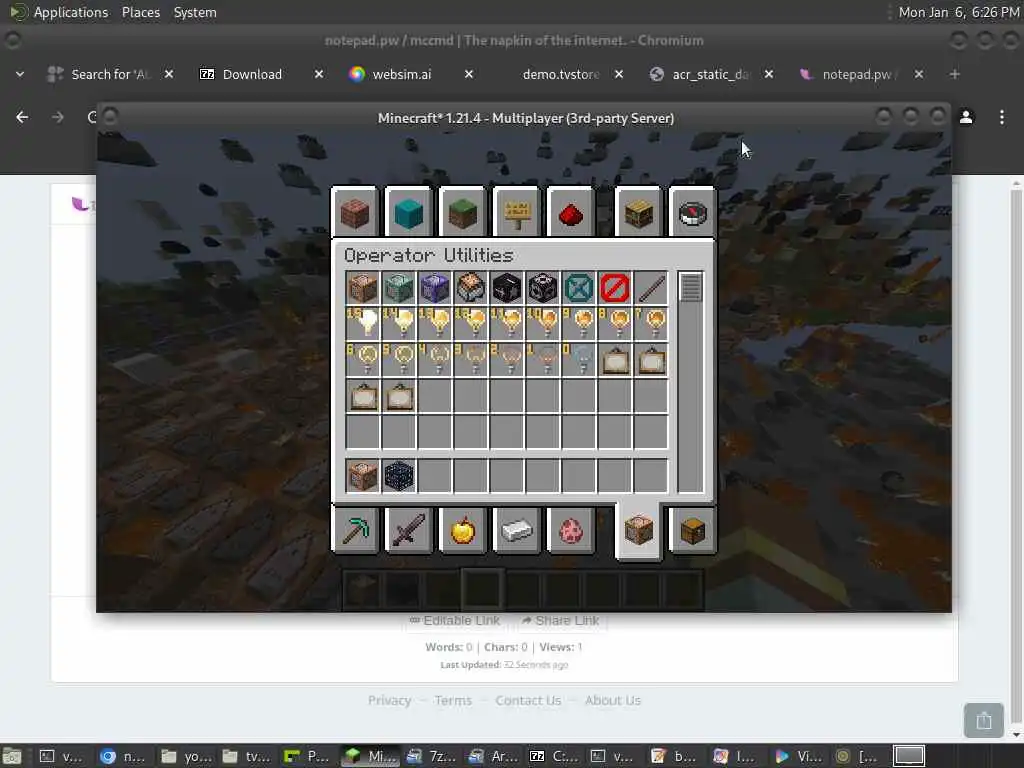Open the Survival Inventory chest tab
Viewport: 1024px width, 768px height.
point(693,530)
